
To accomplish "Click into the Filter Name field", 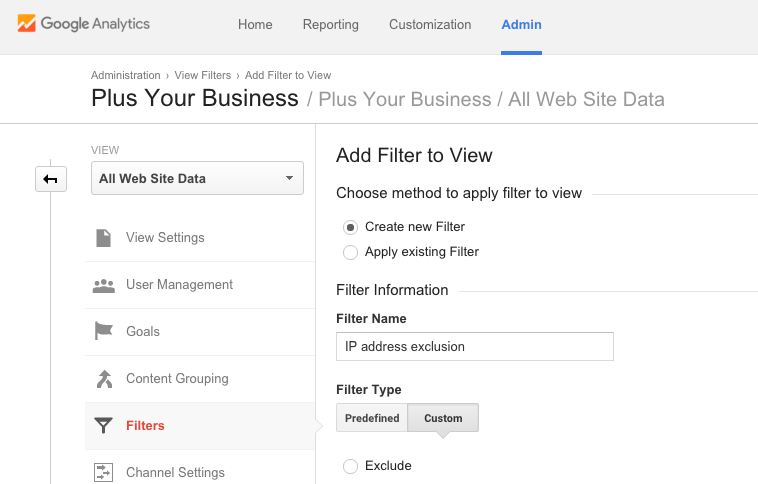I will (475, 346).
